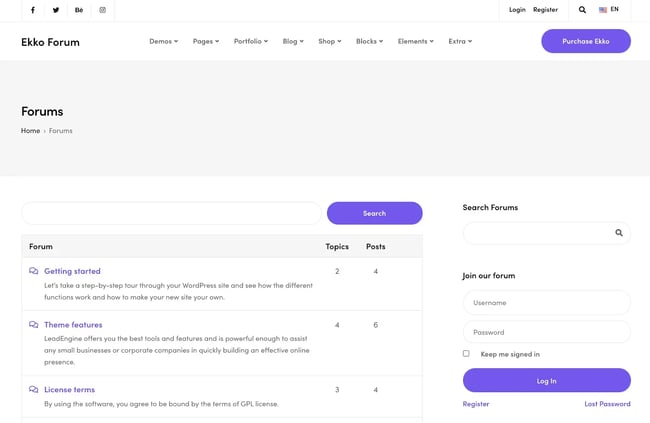Viewport: 650px width, 423px height.
Task: Focus the Username input field
Action: (546, 302)
